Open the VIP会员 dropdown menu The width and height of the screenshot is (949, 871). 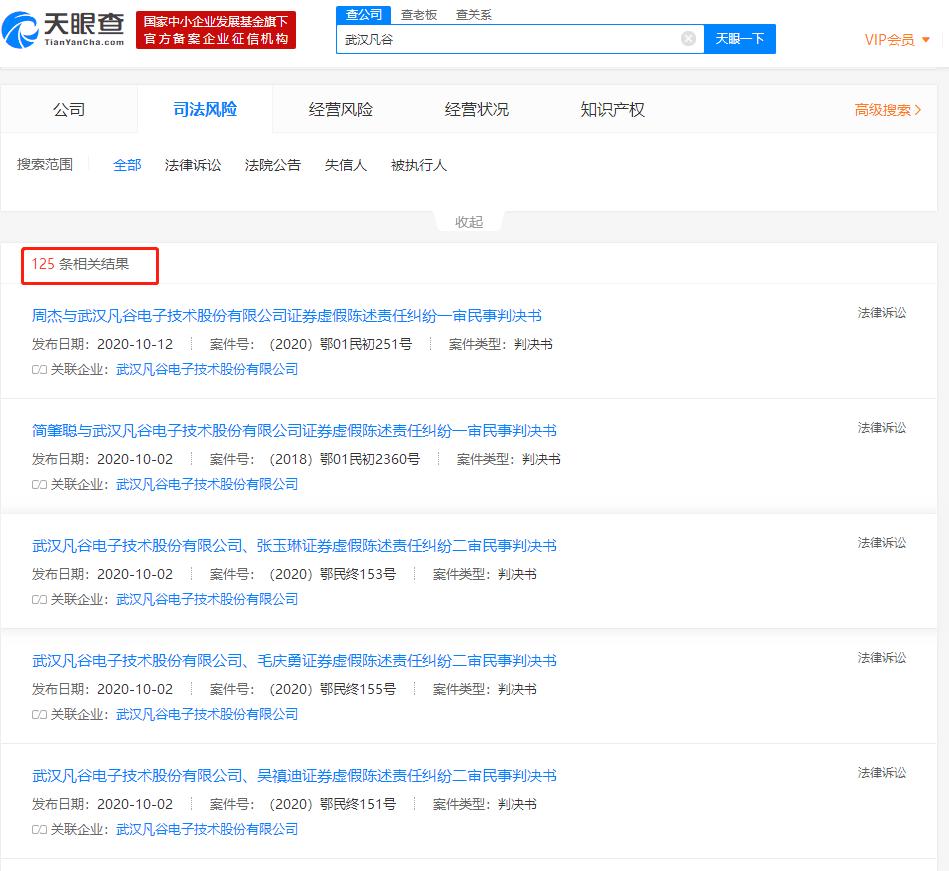(897, 40)
